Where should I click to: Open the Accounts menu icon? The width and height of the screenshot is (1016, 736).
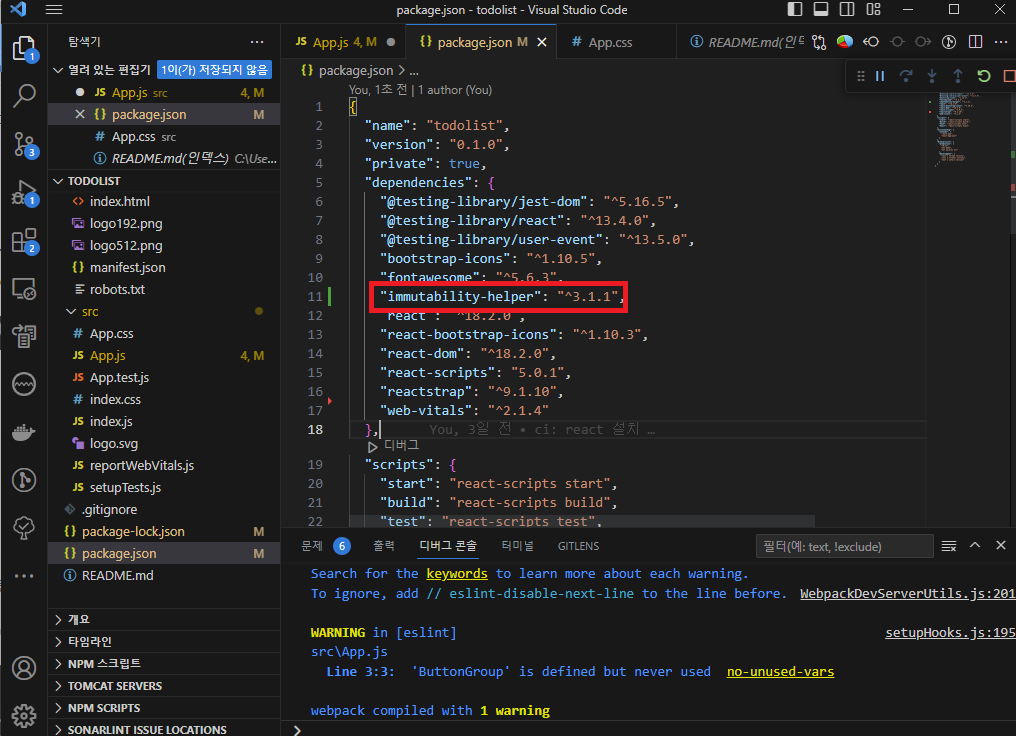coord(24,668)
